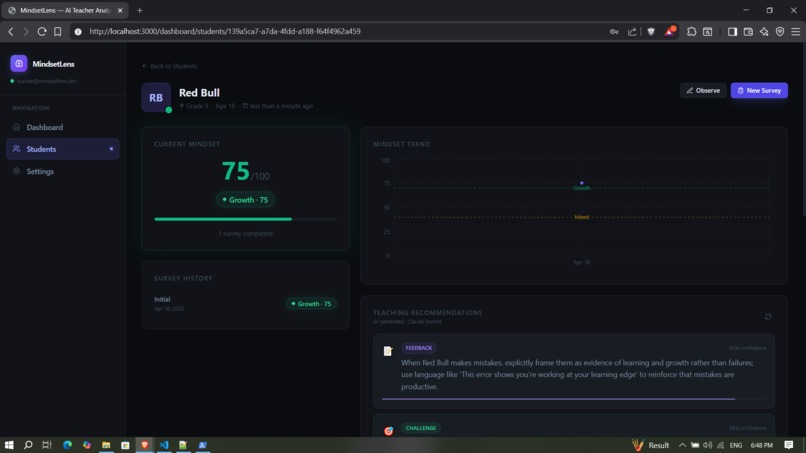Click the Growth · 75 badge in Survey History
This screenshot has width=806, height=453.
[312, 304]
